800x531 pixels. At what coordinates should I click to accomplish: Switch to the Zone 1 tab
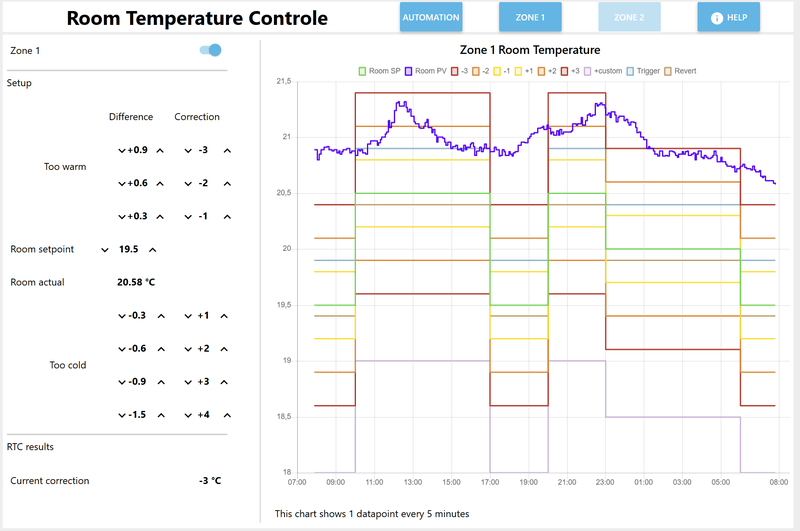tap(530, 18)
